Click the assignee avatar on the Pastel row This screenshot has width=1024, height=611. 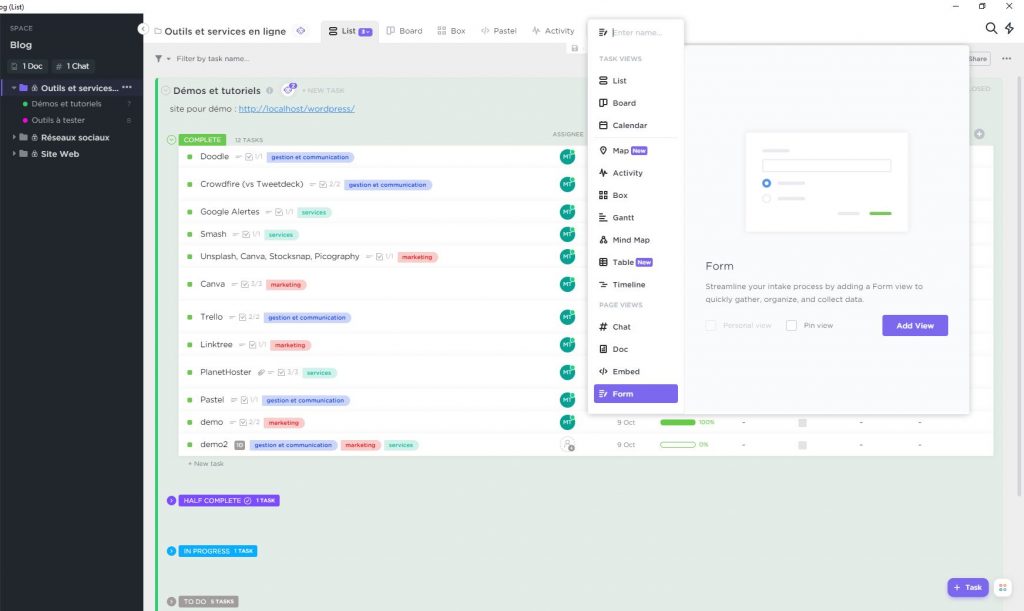point(567,400)
